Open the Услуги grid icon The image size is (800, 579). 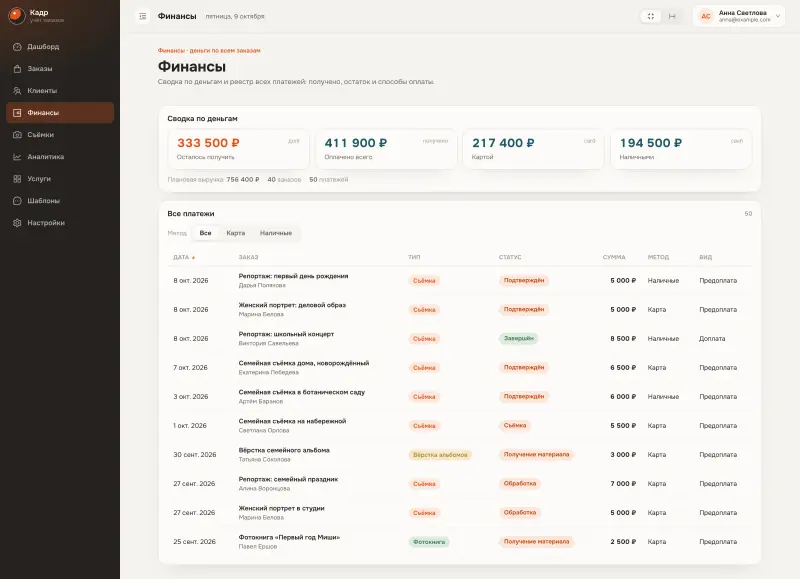pyautogui.click(x=17, y=179)
